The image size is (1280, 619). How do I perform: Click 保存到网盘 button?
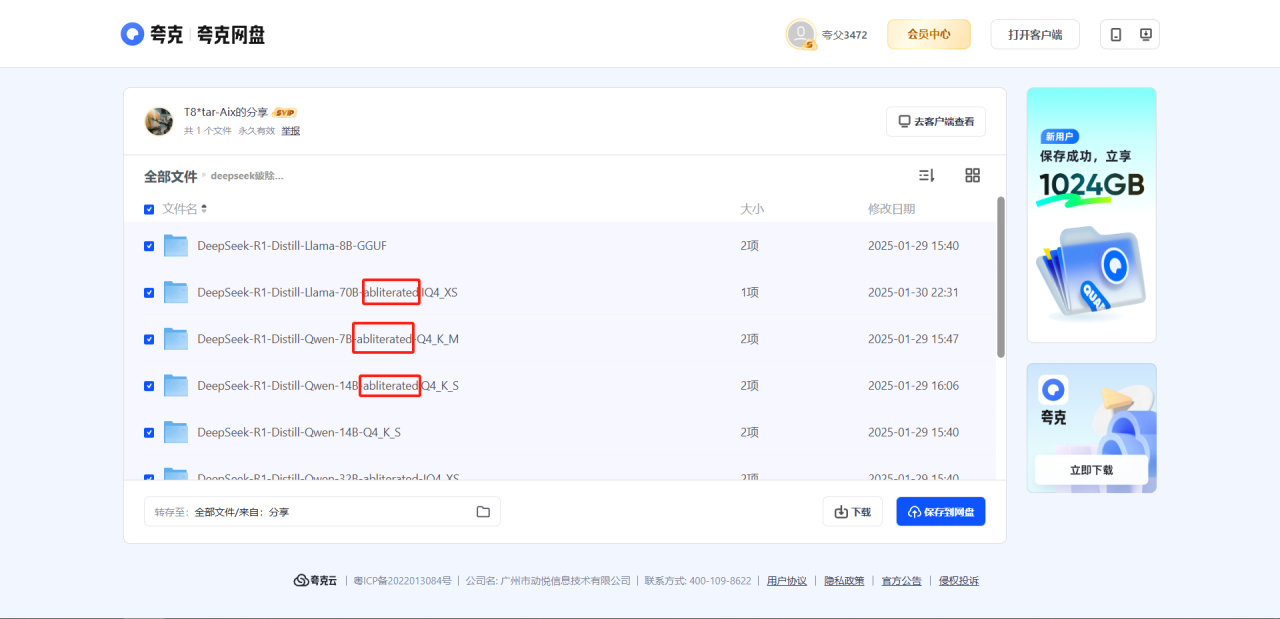941,511
